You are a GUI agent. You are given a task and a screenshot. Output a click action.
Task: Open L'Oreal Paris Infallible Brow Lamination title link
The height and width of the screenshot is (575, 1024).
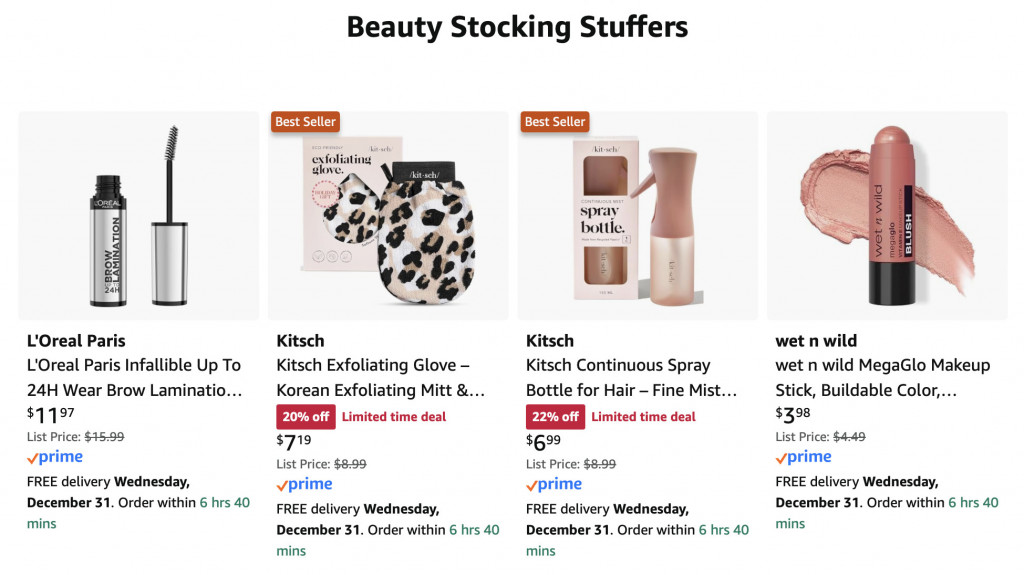coord(134,378)
